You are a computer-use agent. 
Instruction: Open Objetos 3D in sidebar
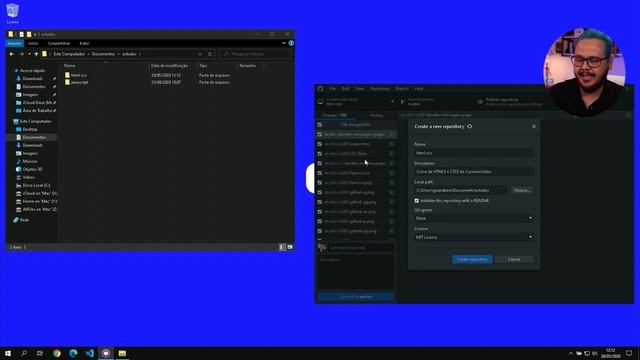click(x=32, y=169)
